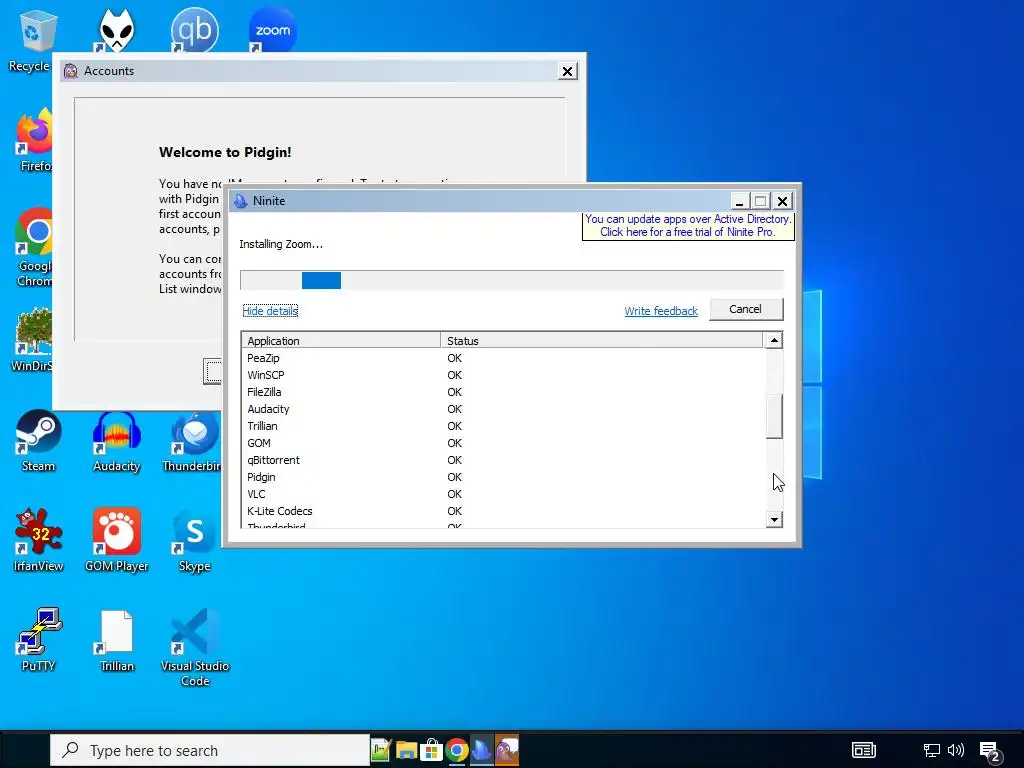Open the Steam desktop icon
This screenshot has height=768, width=1024.
tap(38, 440)
